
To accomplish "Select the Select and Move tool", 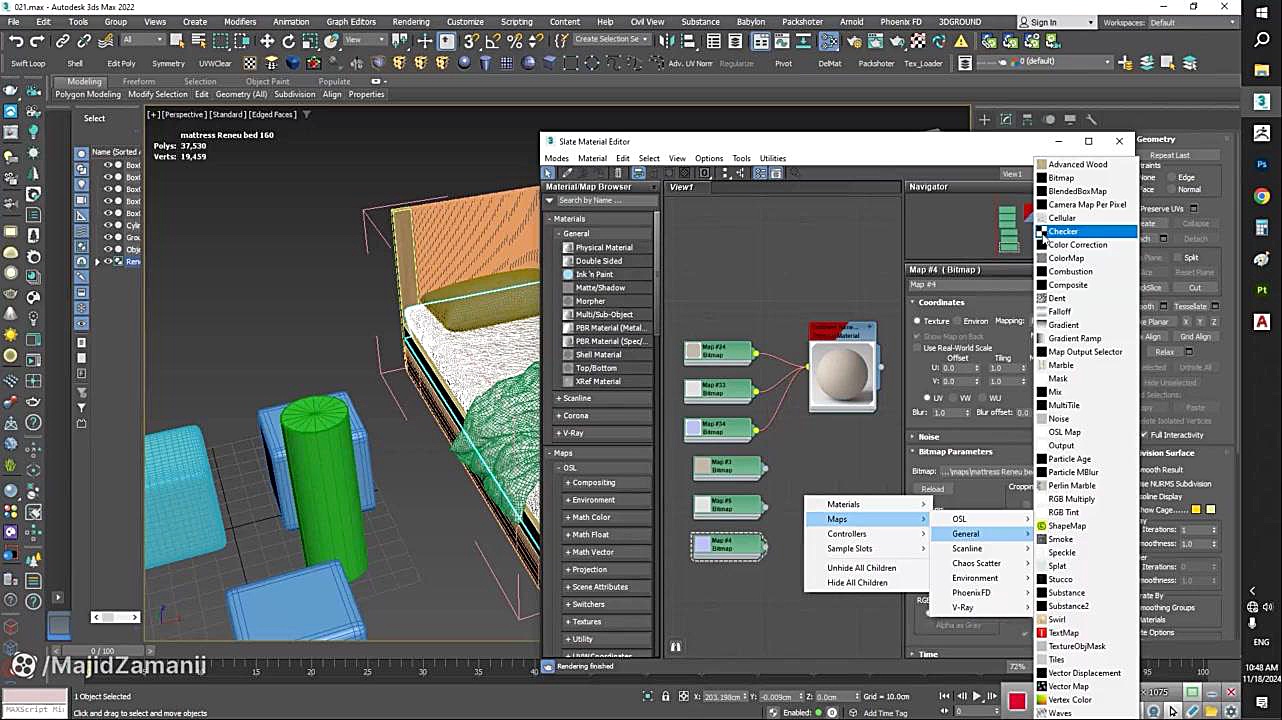I will pos(267,41).
